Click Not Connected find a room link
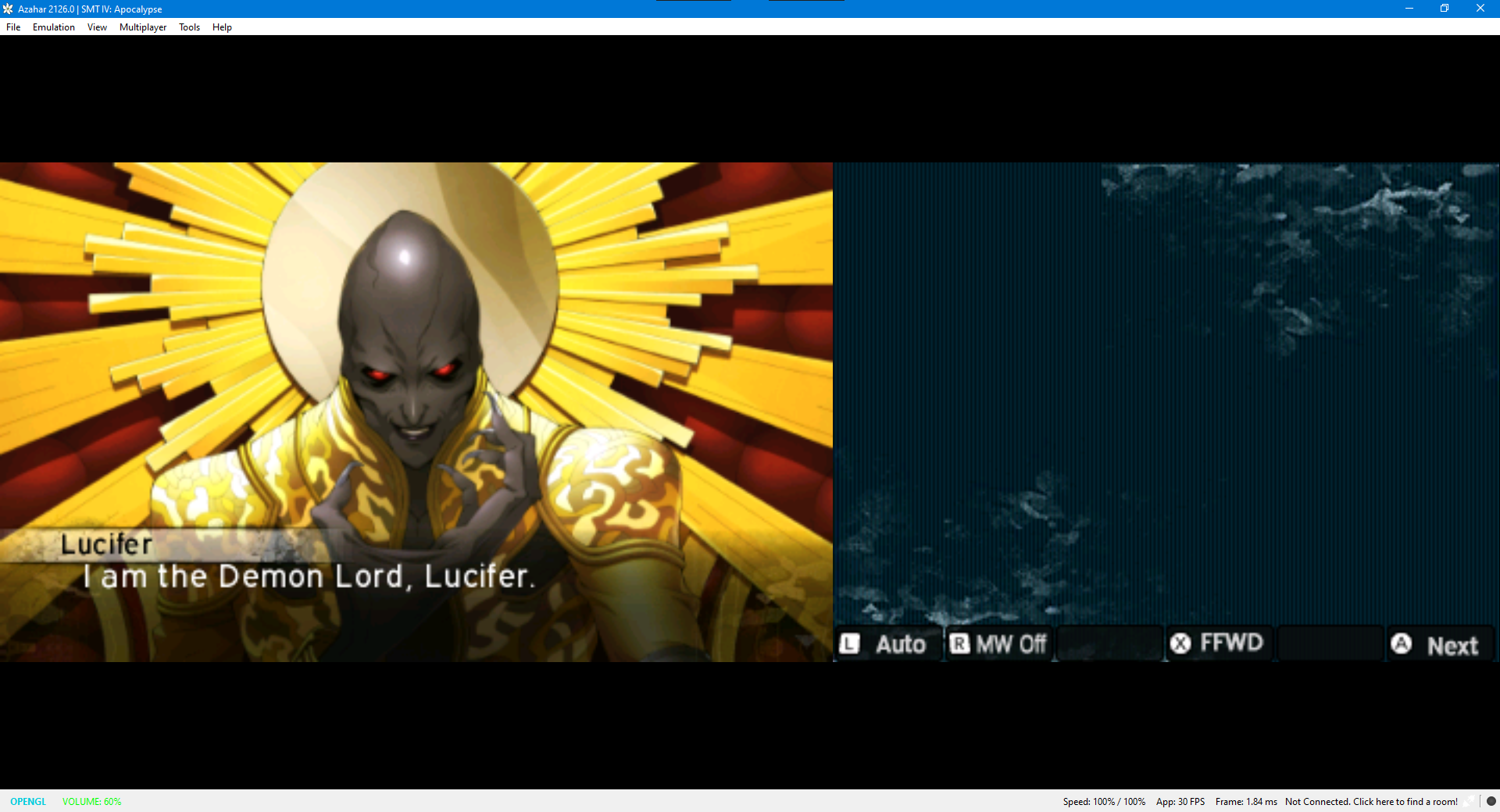 tap(1371, 802)
